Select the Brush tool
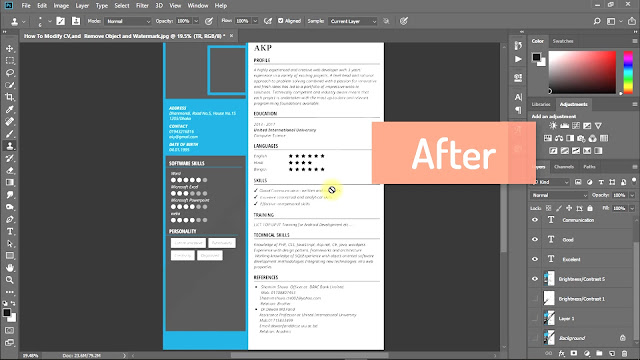Image resolution: width=640 pixels, height=360 pixels. point(10,134)
